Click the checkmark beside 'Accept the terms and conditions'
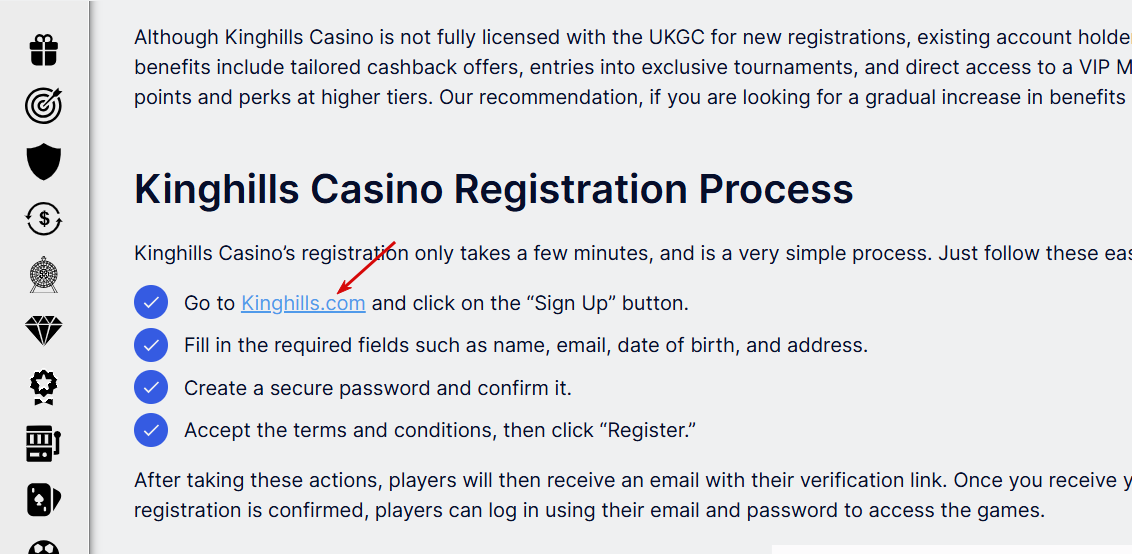 tap(150, 430)
